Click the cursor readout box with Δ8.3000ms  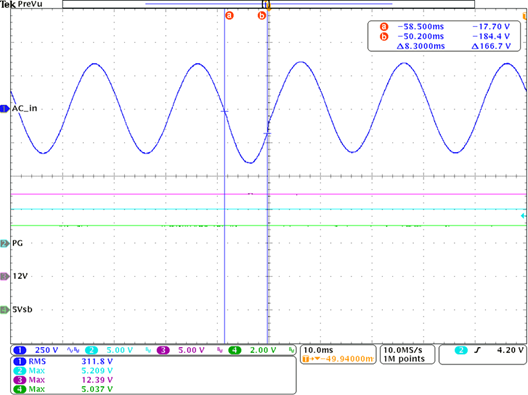tap(444, 36)
